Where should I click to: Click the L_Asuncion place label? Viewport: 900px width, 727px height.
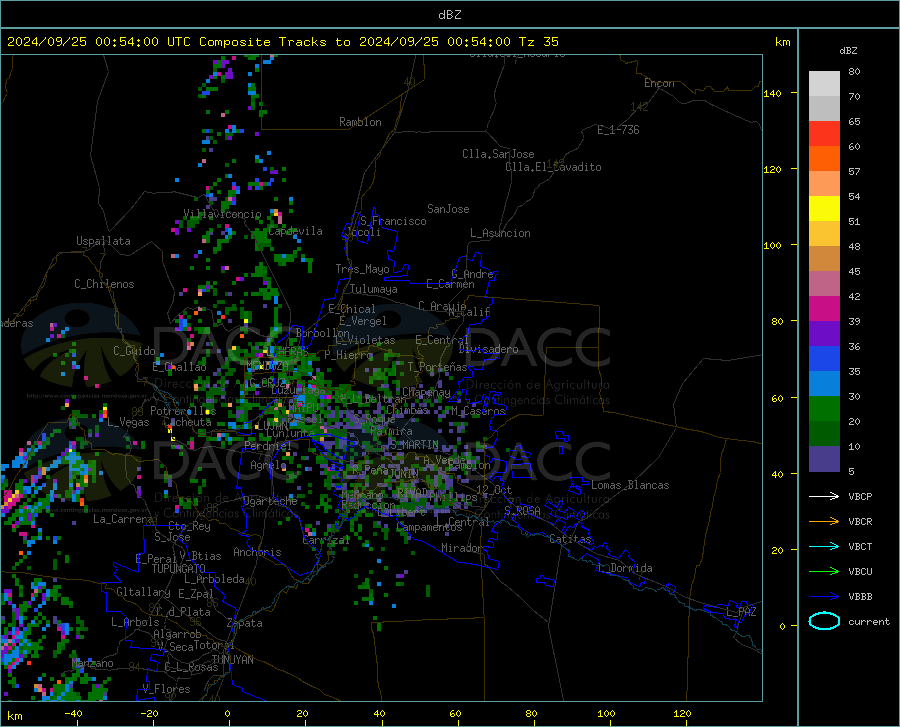[500, 233]
